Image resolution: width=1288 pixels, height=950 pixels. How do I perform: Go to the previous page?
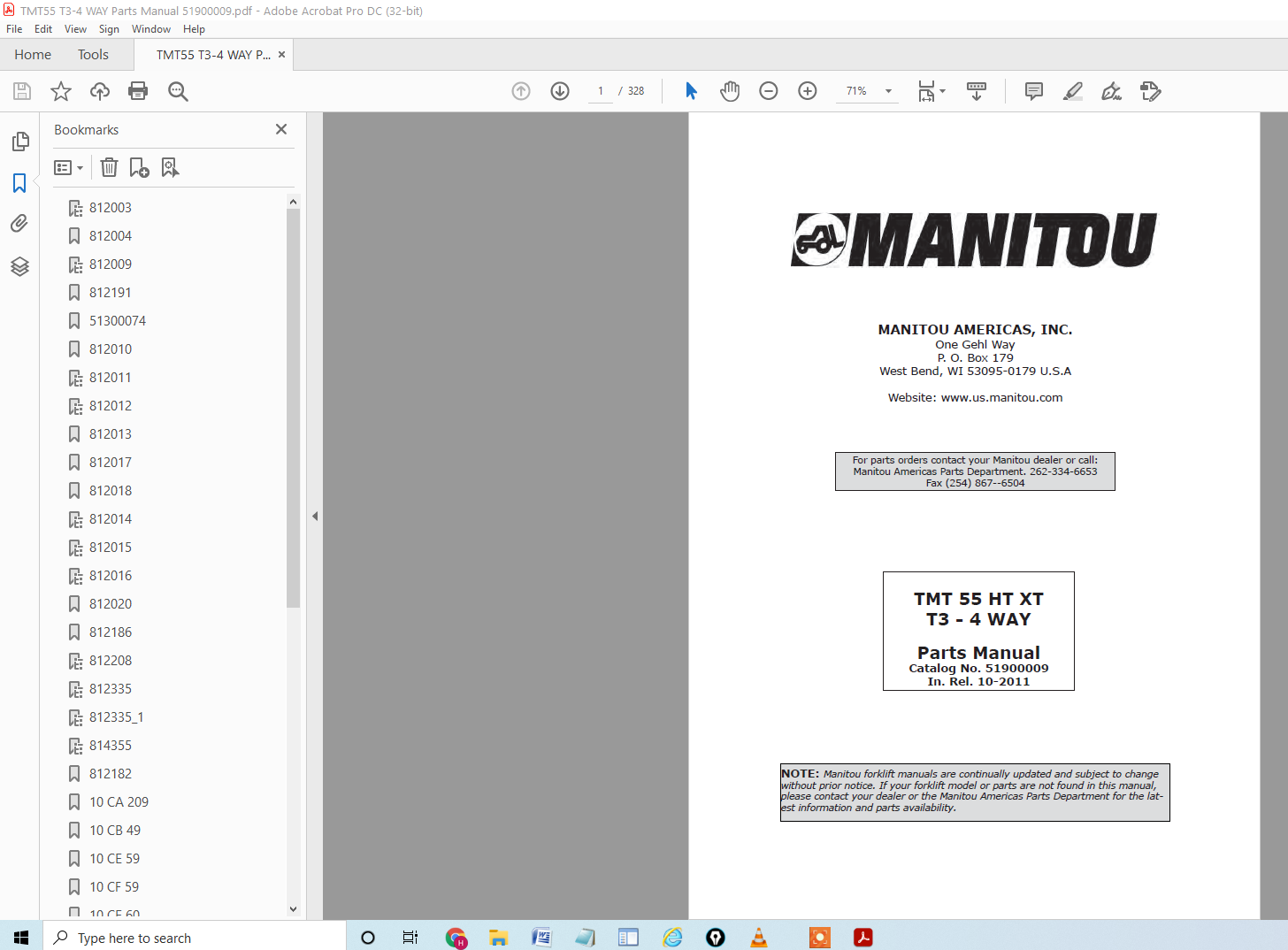pyautogui.click(x=521, y=91)
